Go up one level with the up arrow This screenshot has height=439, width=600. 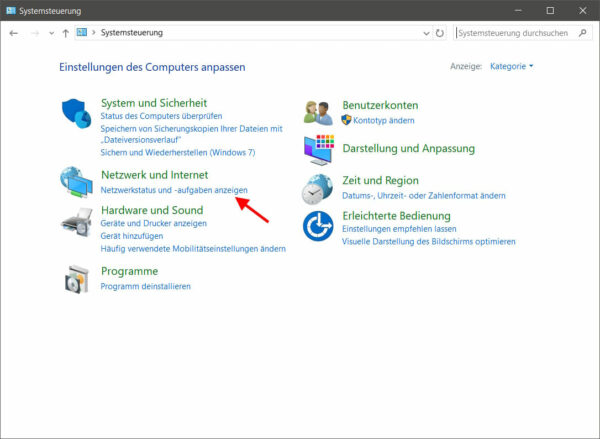coord(65,32)
